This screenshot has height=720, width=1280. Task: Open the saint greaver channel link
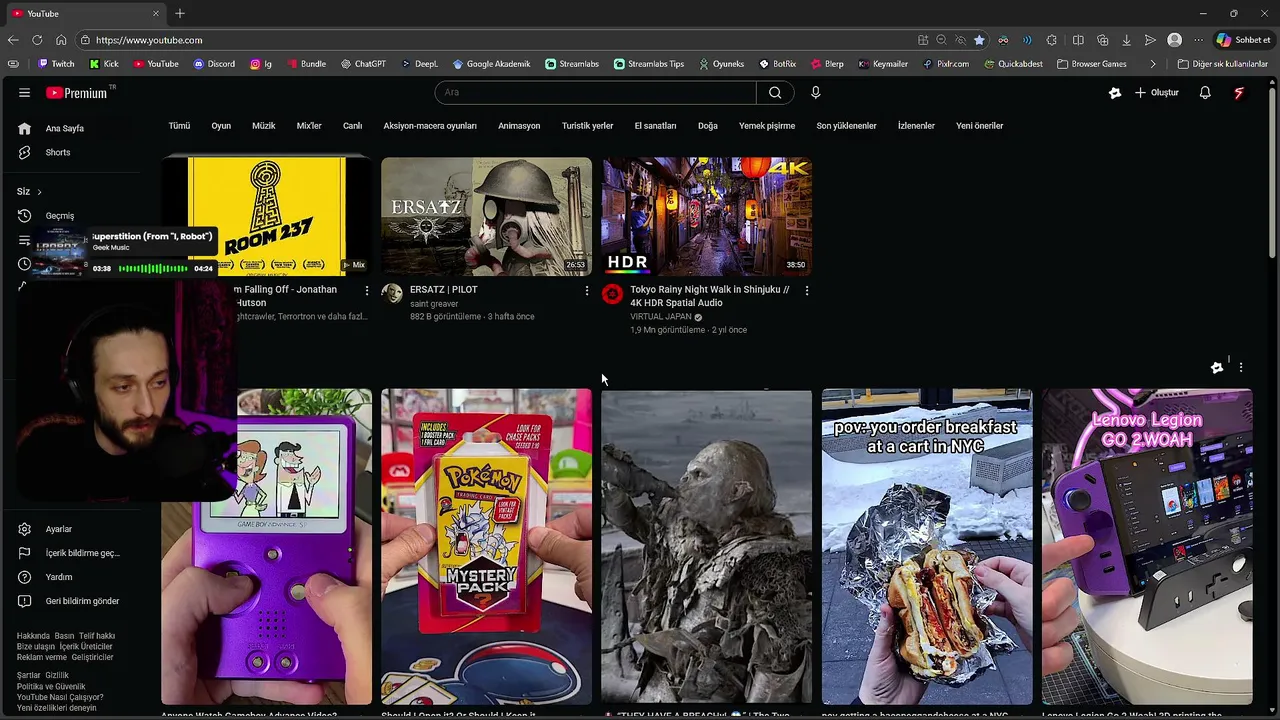click(434, 304)
